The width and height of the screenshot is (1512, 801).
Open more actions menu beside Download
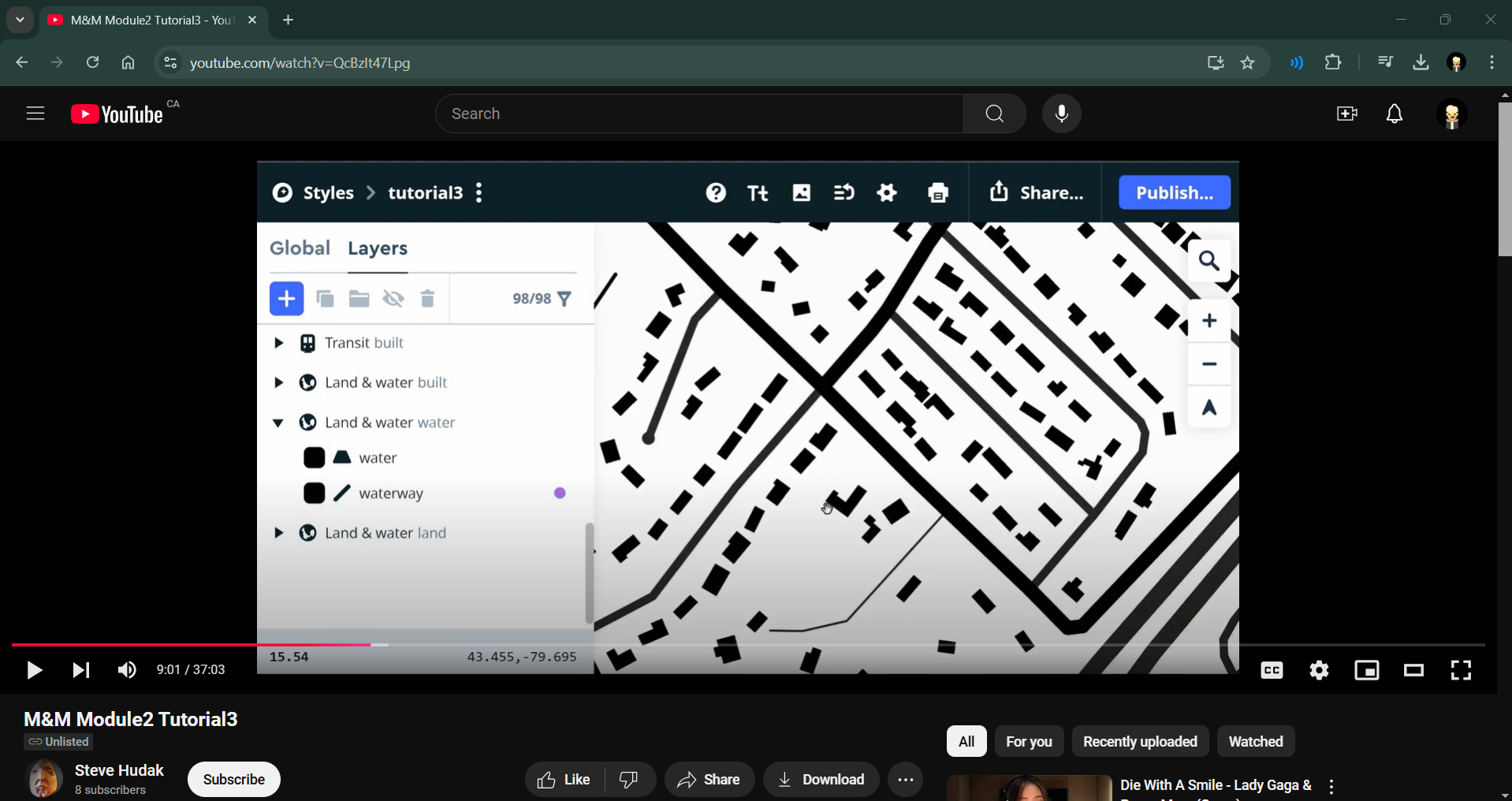point(905,780)
